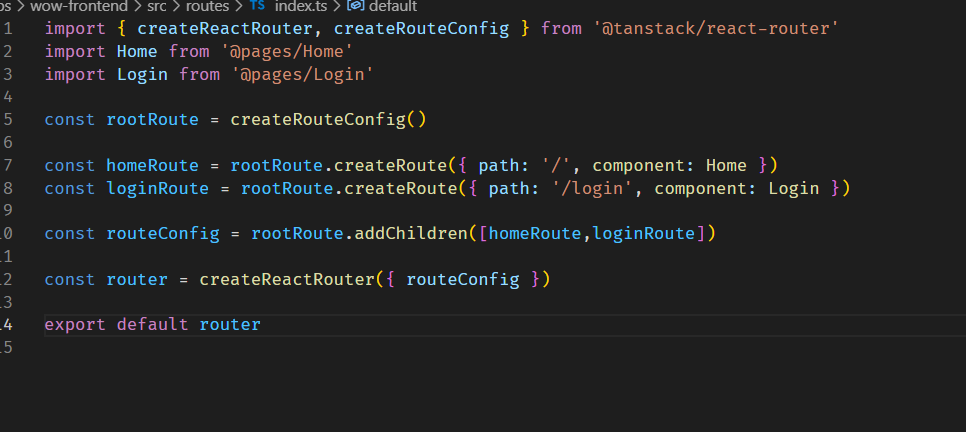
Task: Click the TS file icon in breadcrumbs
Action: tap(258, 6)
